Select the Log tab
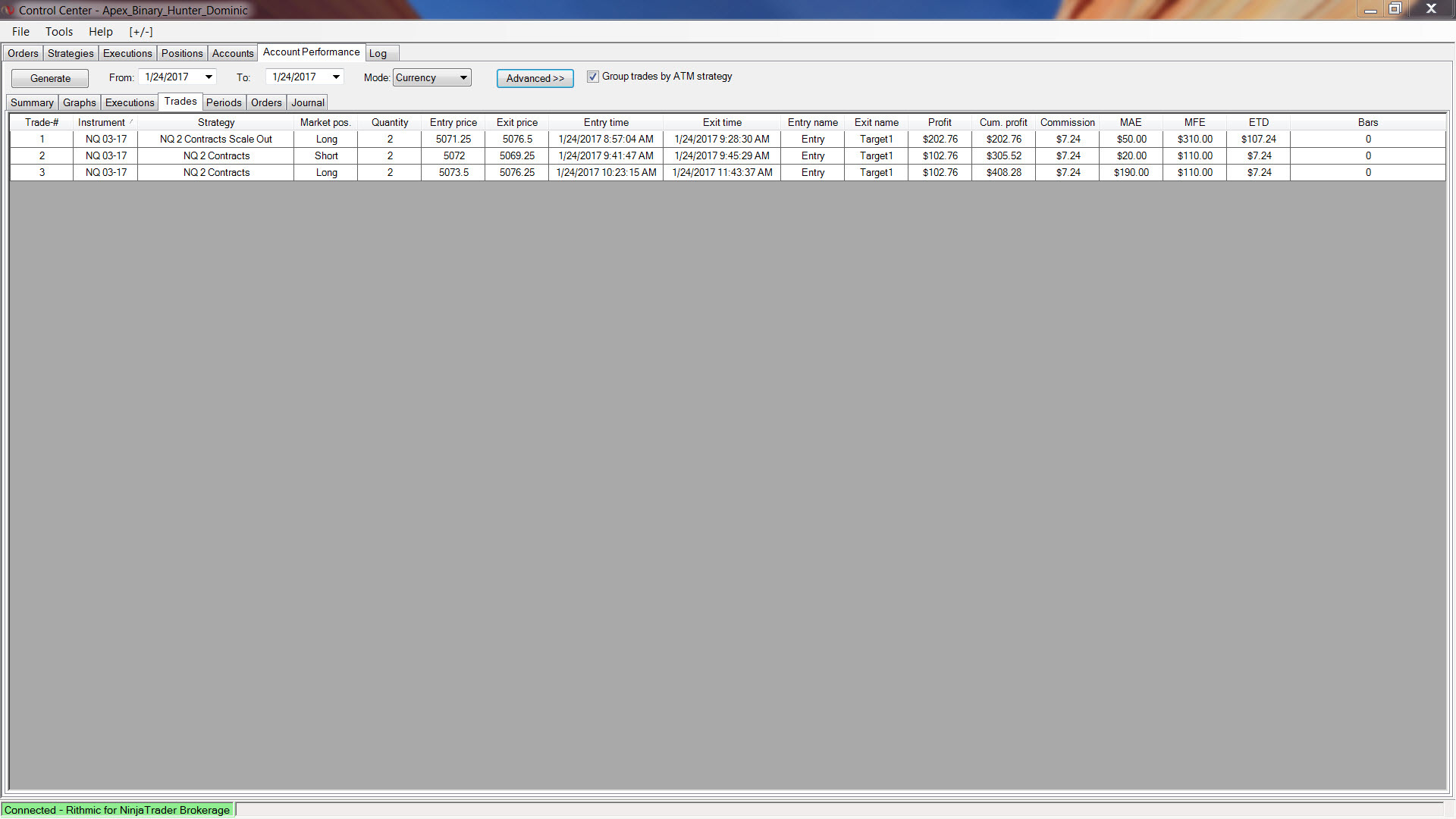 (378, 53)
